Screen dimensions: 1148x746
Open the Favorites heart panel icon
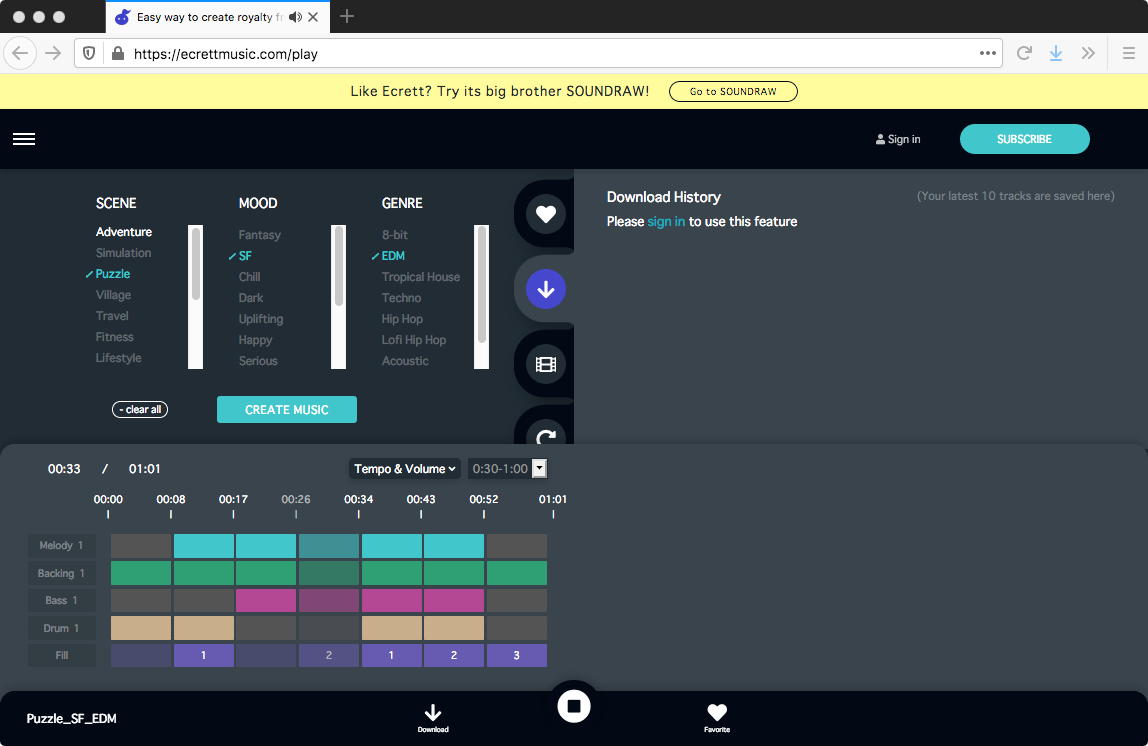[545, 215]
